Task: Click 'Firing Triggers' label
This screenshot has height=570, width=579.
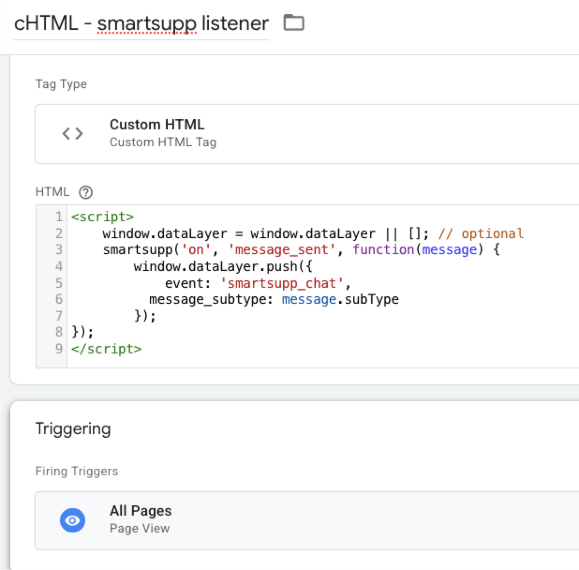Action: [x=76, y=471]
